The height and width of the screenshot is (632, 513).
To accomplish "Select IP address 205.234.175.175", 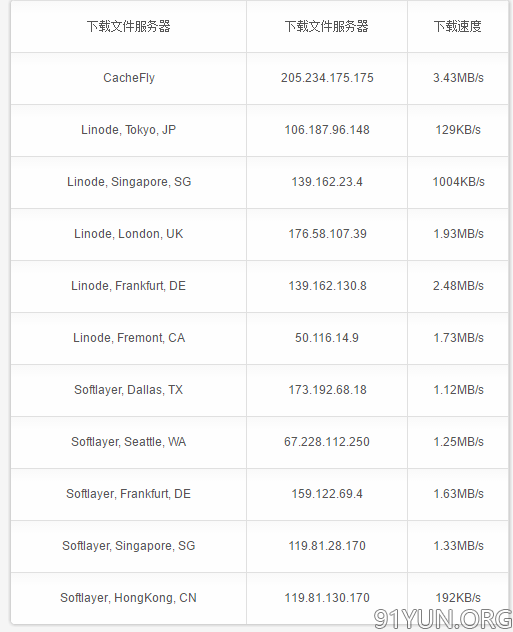I will pyautogui.click(x=327, y=78).
